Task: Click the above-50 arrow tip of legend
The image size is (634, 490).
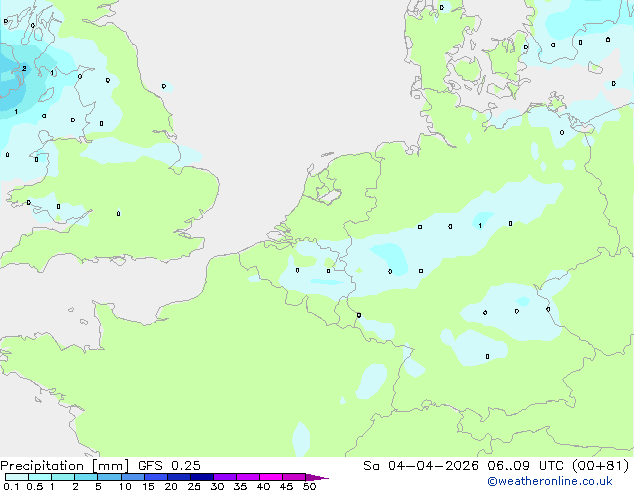Action: 317,477
